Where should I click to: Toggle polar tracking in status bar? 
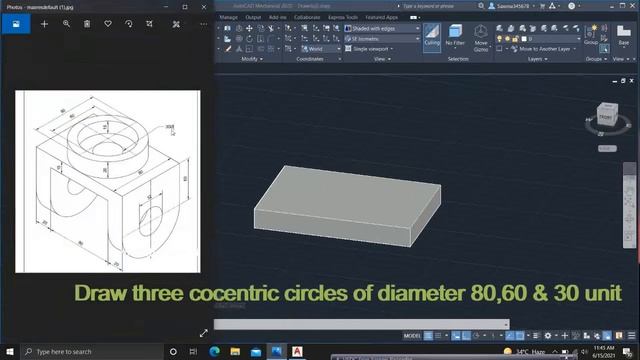(476, 336)
